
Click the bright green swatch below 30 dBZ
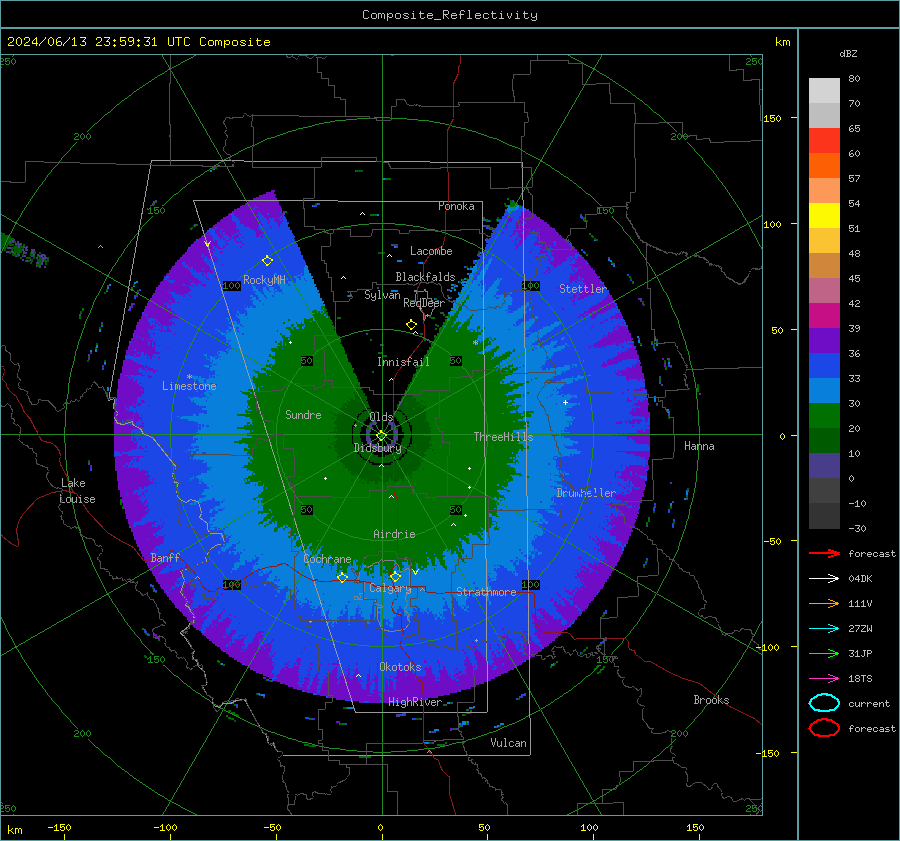pyautogui.click(x=824, y=416)
